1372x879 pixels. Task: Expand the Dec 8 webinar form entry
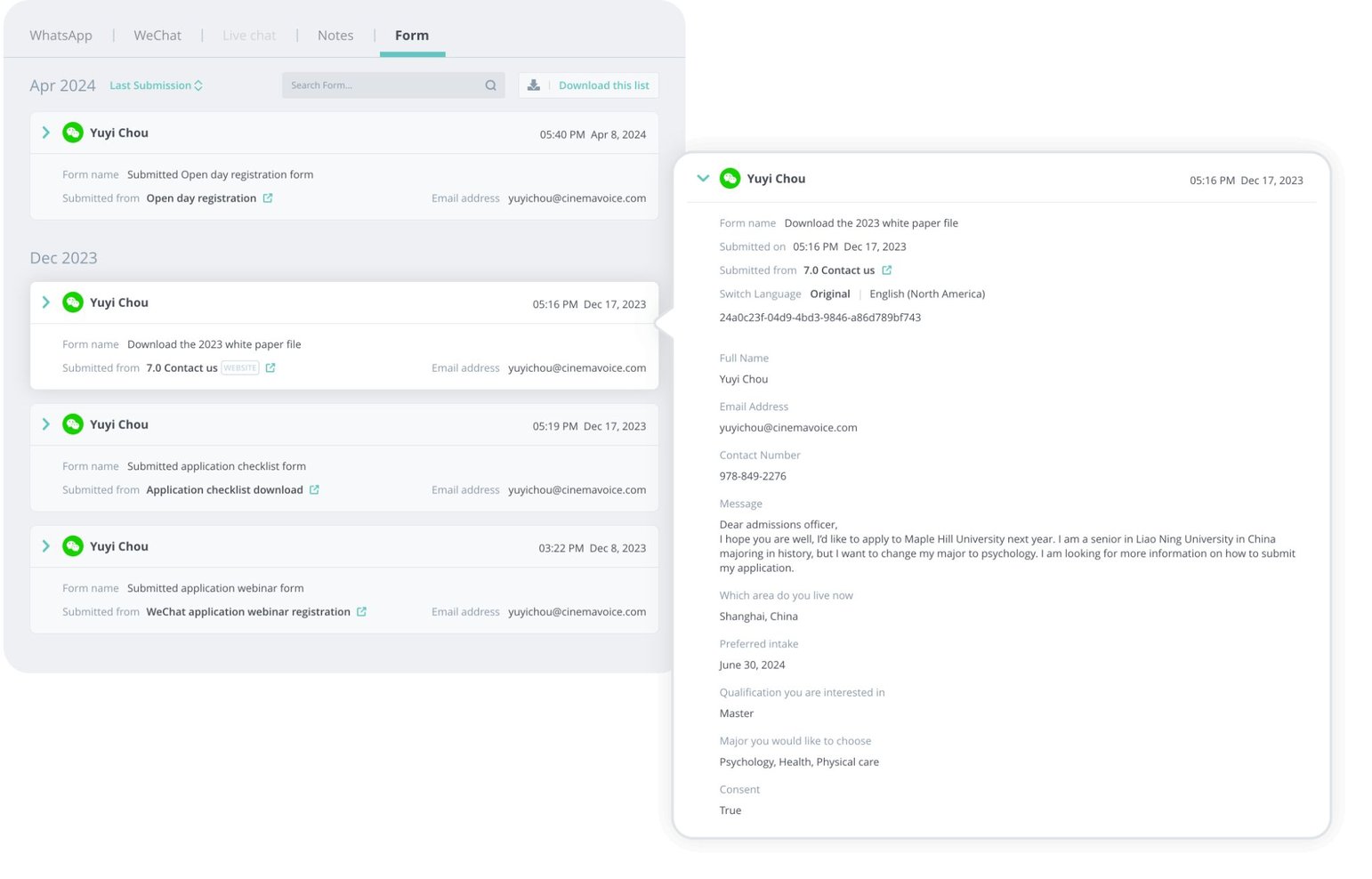click(45, 545)
